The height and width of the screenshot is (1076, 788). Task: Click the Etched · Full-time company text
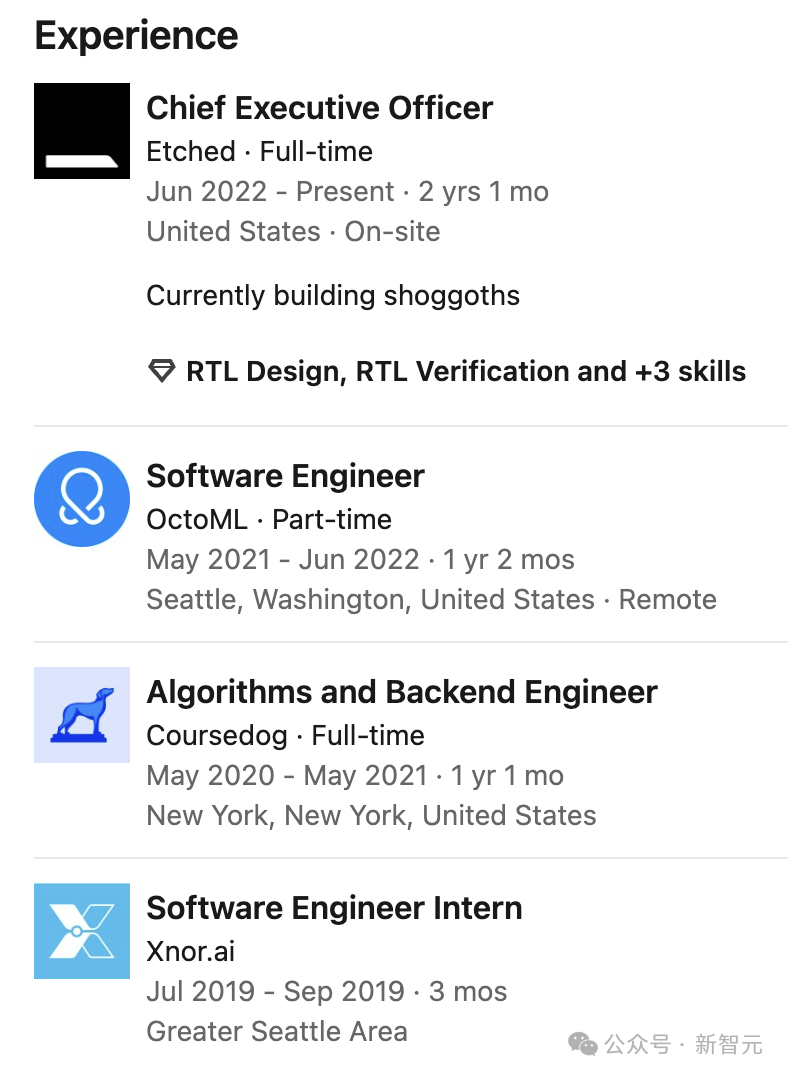click(x=259, y=152)
